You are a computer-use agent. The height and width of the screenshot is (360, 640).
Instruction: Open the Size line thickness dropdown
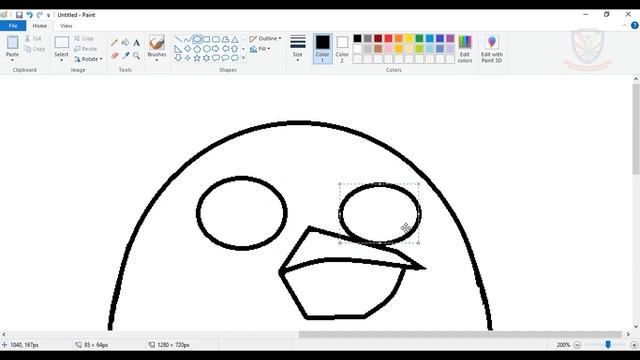click(x=298, y=49)
